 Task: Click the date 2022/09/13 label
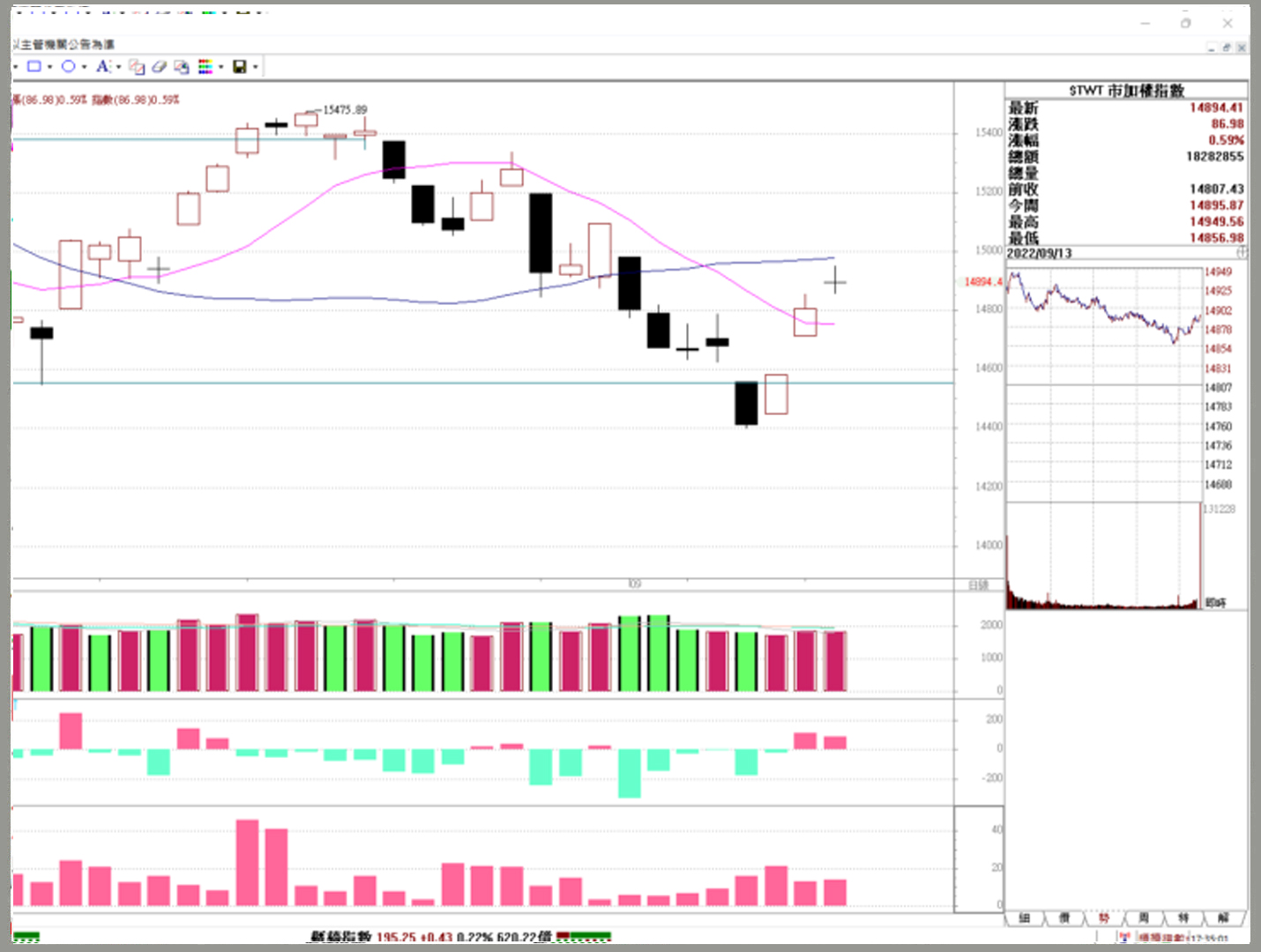[x=1040, y=253]
